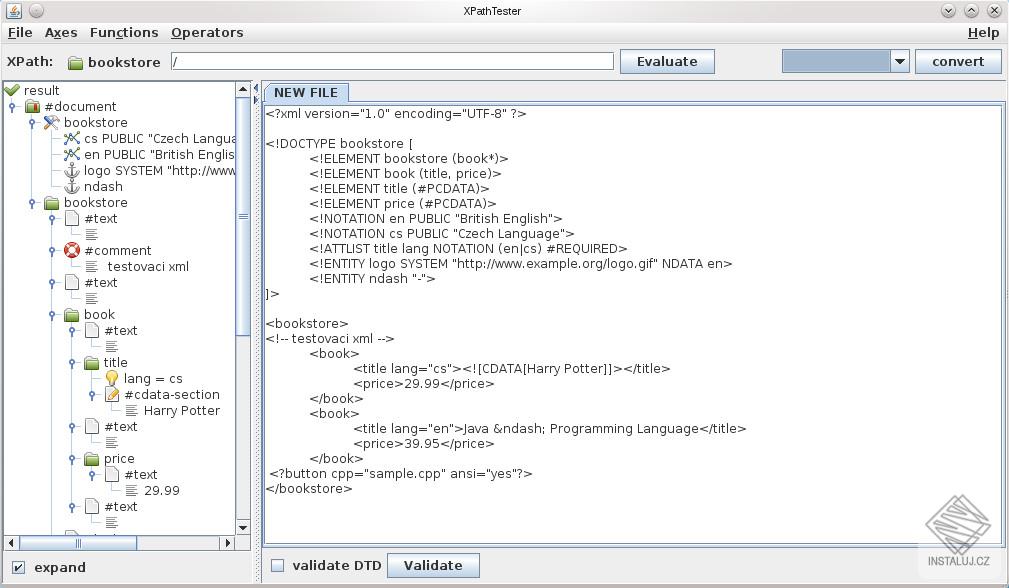Screen dimensions: 1009x588
Task: Click the green checkmark on result root
Action: [x=12, y=90]
